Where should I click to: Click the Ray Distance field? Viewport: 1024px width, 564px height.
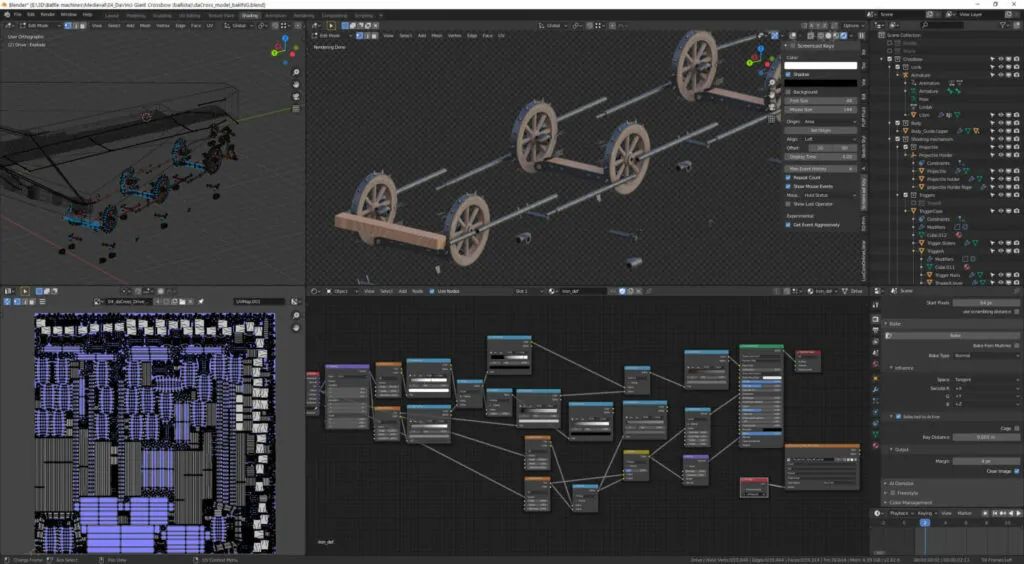click(986, 437)
